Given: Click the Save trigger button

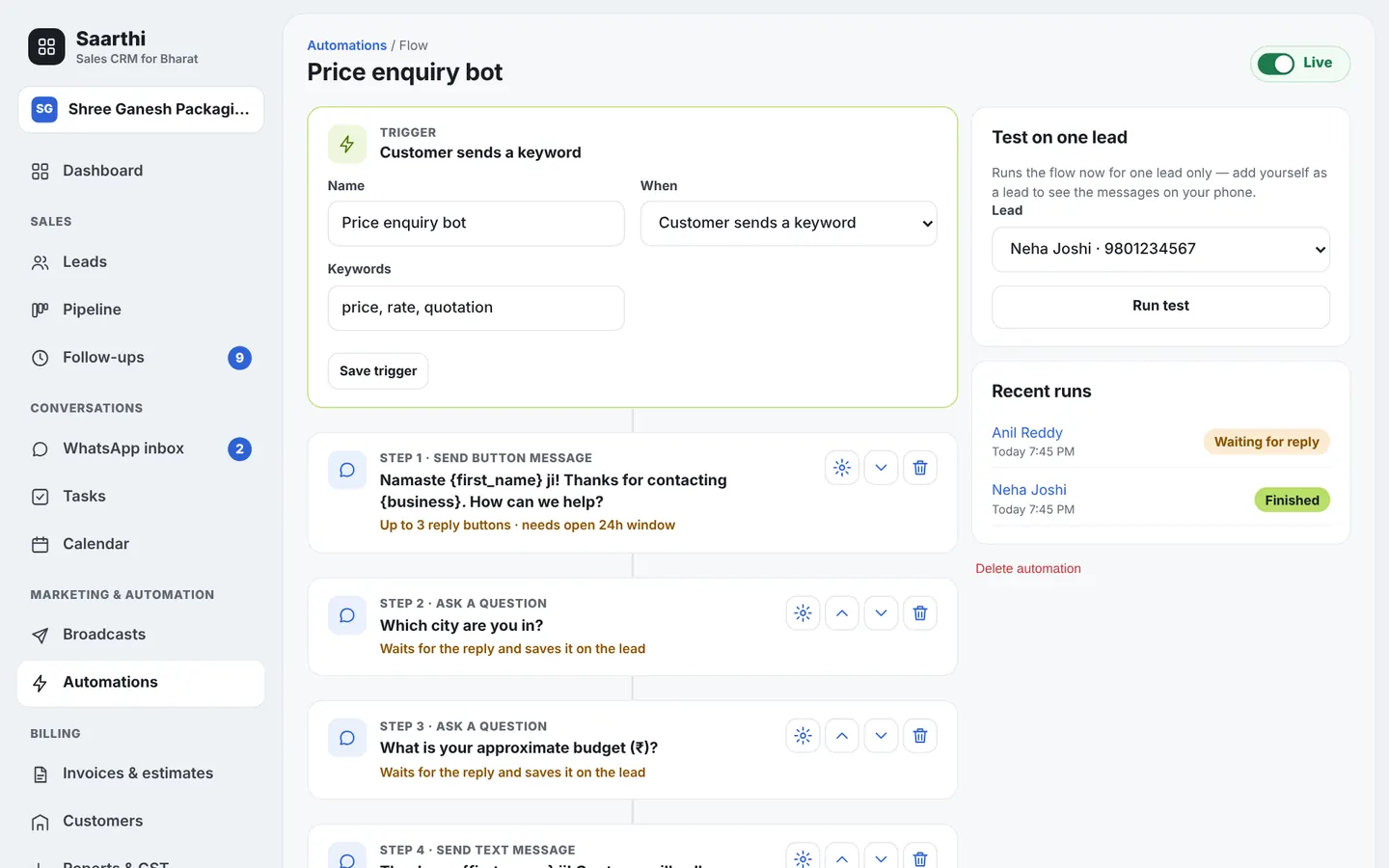Looking at the screenshot, I should (x=378, y=371).
